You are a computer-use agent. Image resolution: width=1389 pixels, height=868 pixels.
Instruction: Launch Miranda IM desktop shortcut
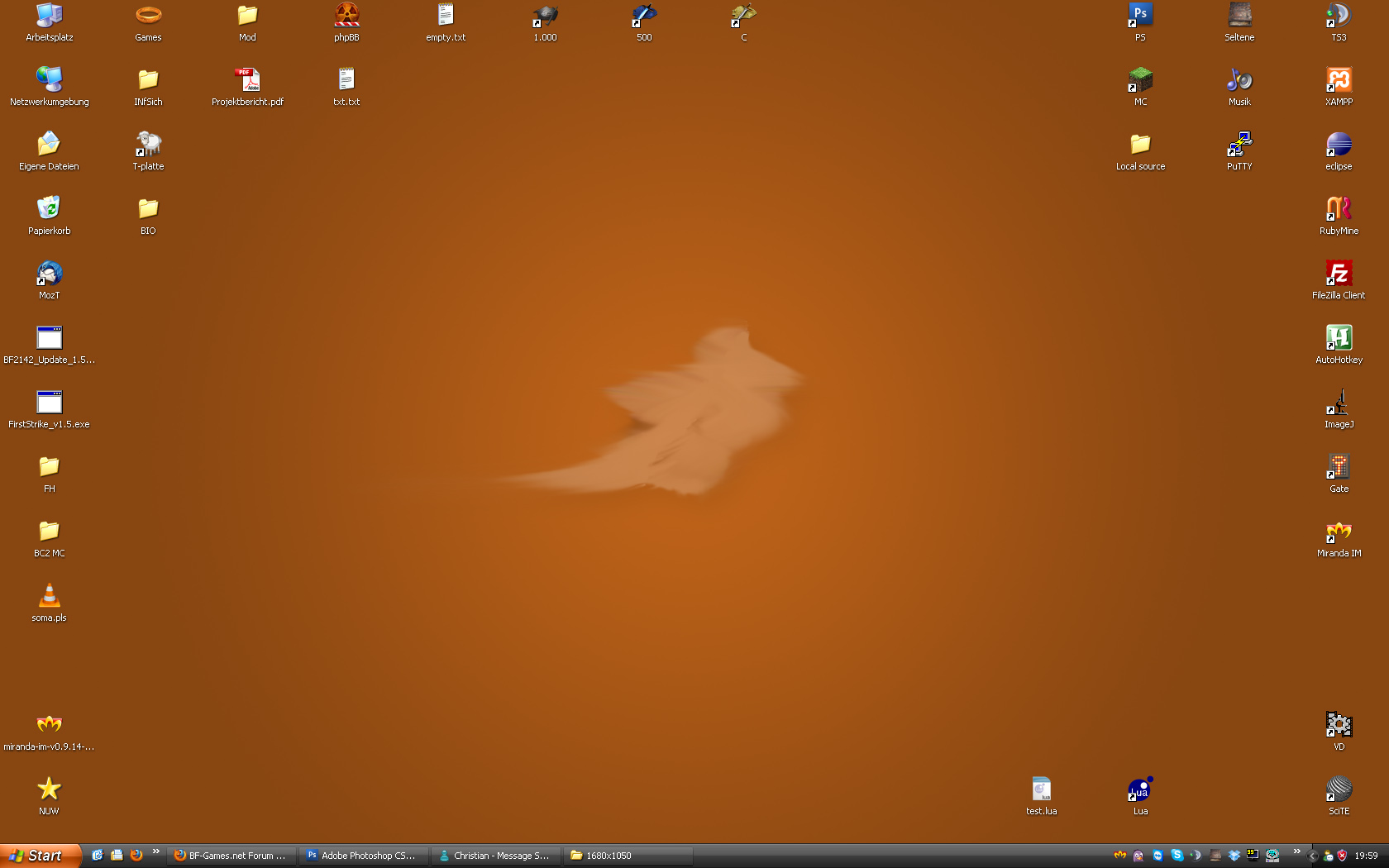click(1339, 537)
